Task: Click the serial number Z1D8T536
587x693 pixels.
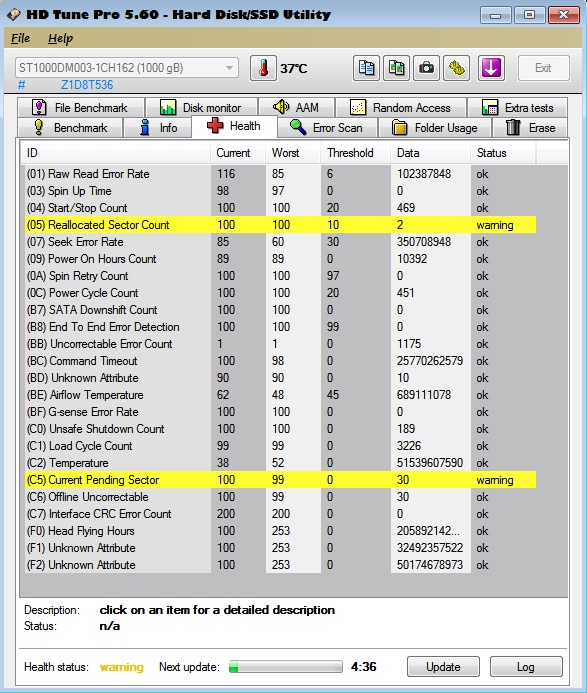Action: pos(87,85)
